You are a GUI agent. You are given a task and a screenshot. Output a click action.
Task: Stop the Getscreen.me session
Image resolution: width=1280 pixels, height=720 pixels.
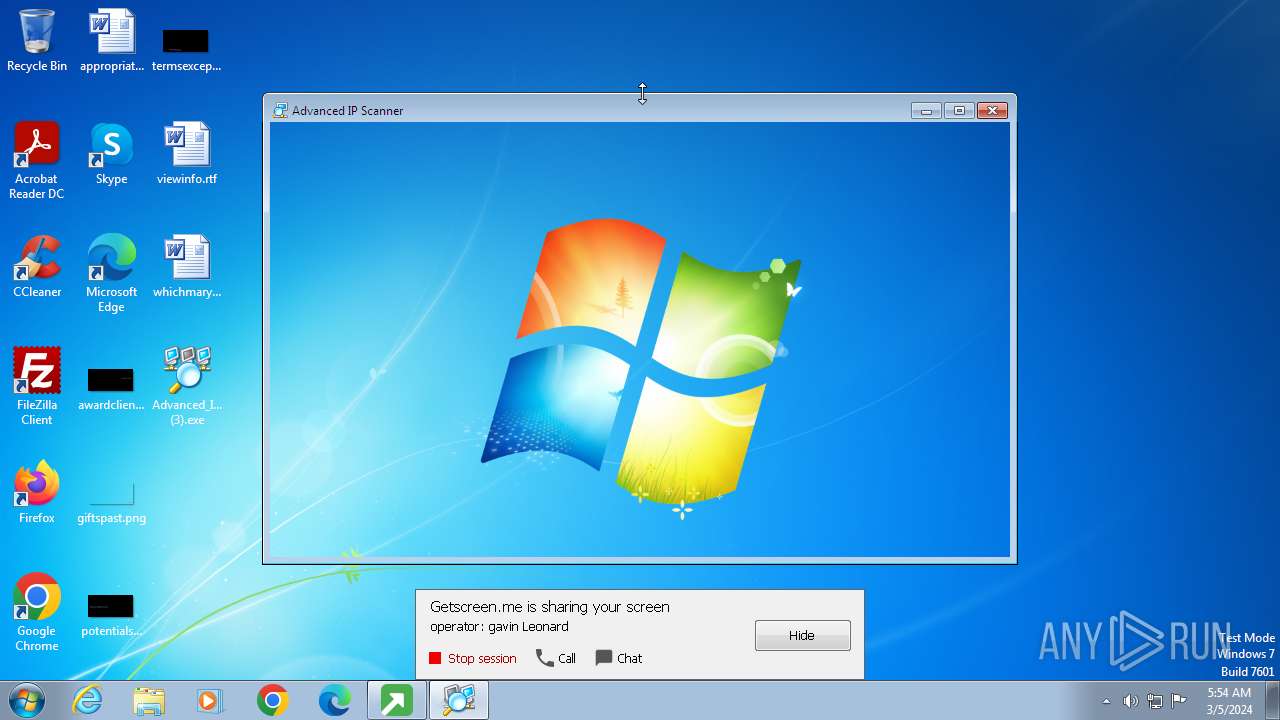(x=473, y=658)
